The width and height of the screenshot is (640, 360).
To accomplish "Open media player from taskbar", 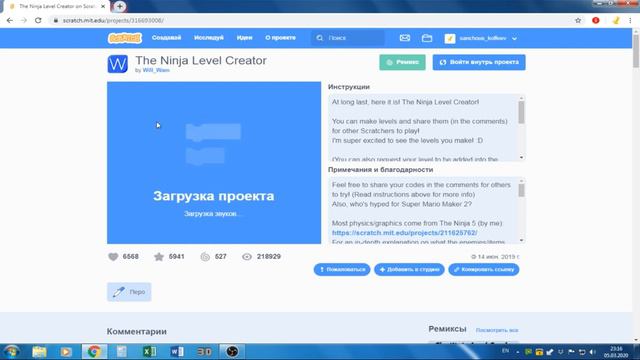I will pos(66,351).
